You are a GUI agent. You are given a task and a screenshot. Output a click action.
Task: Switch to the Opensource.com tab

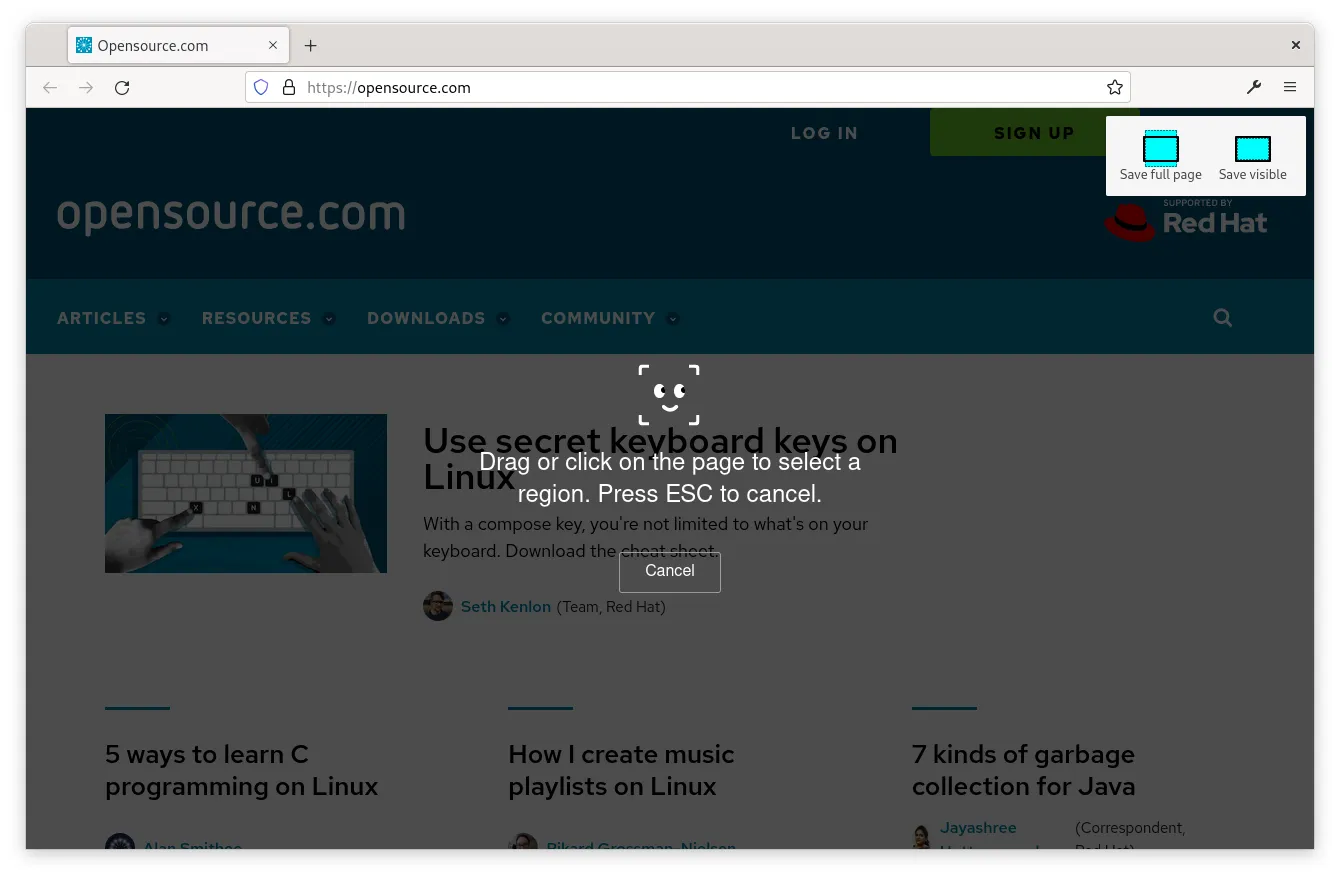[x=160, y=45]
